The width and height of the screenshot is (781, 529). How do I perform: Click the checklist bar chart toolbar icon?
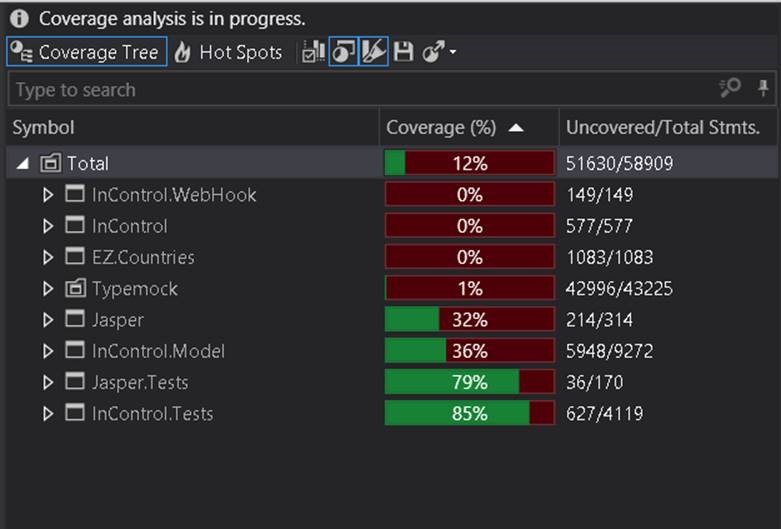click(x=314, y=52)
